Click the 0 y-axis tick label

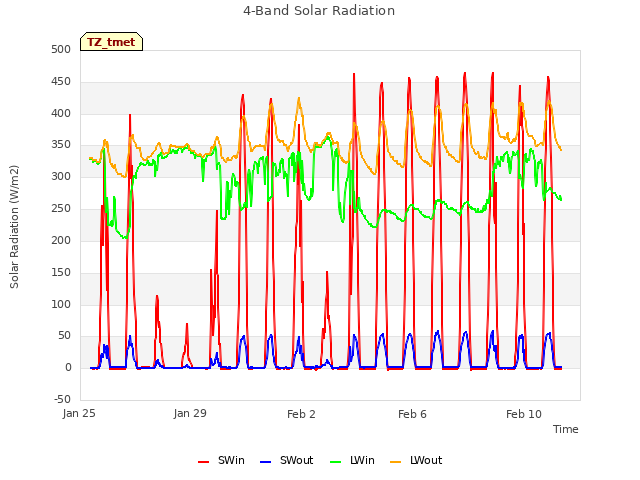pos(68,367)
